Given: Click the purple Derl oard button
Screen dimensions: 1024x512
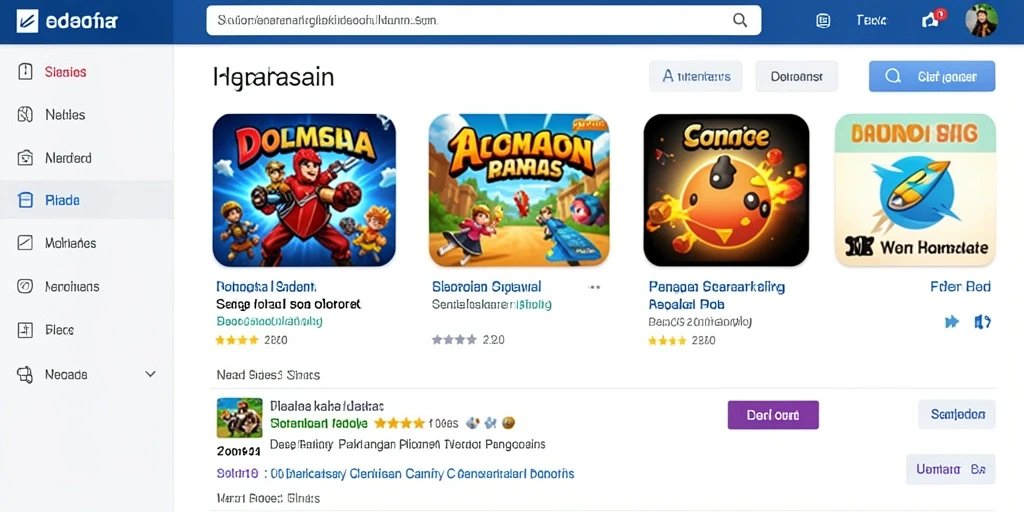Looking at the screenshot, I should pos(773,415).
